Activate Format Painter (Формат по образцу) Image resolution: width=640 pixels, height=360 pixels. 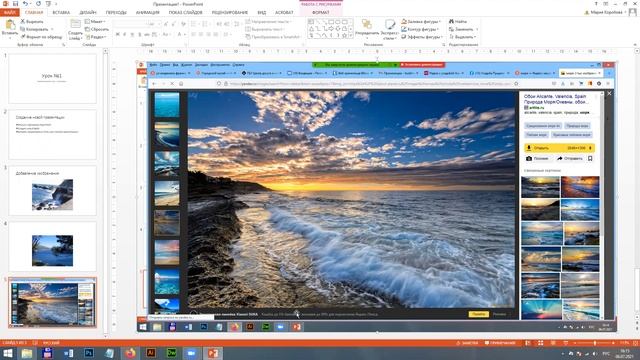click(41, 37)
